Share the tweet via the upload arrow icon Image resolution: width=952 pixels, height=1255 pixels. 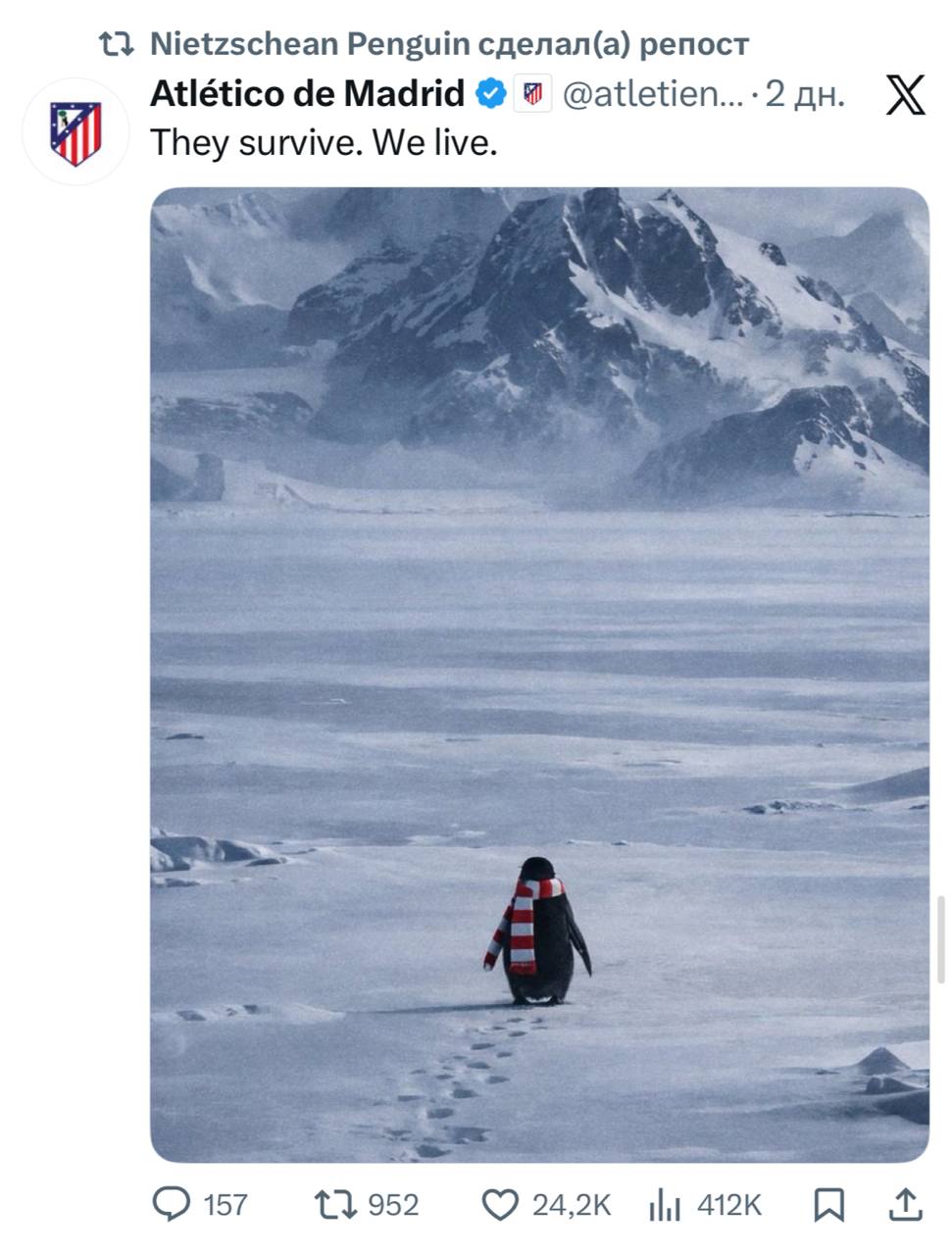(x=905, y=1204)
